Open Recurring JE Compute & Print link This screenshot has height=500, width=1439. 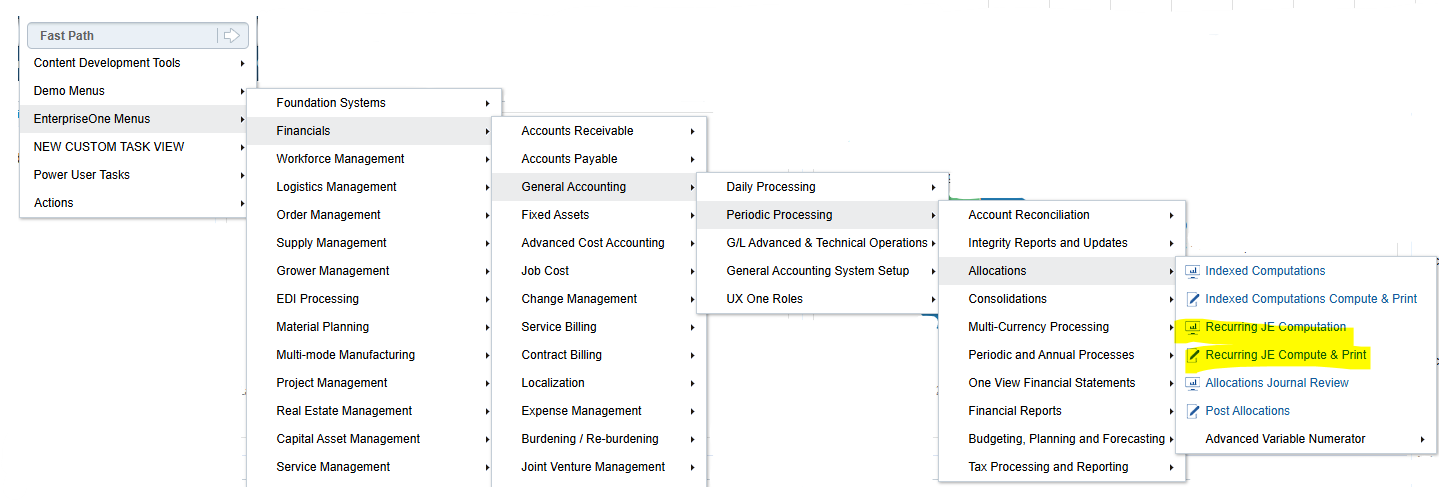[x=1286, y=355]
